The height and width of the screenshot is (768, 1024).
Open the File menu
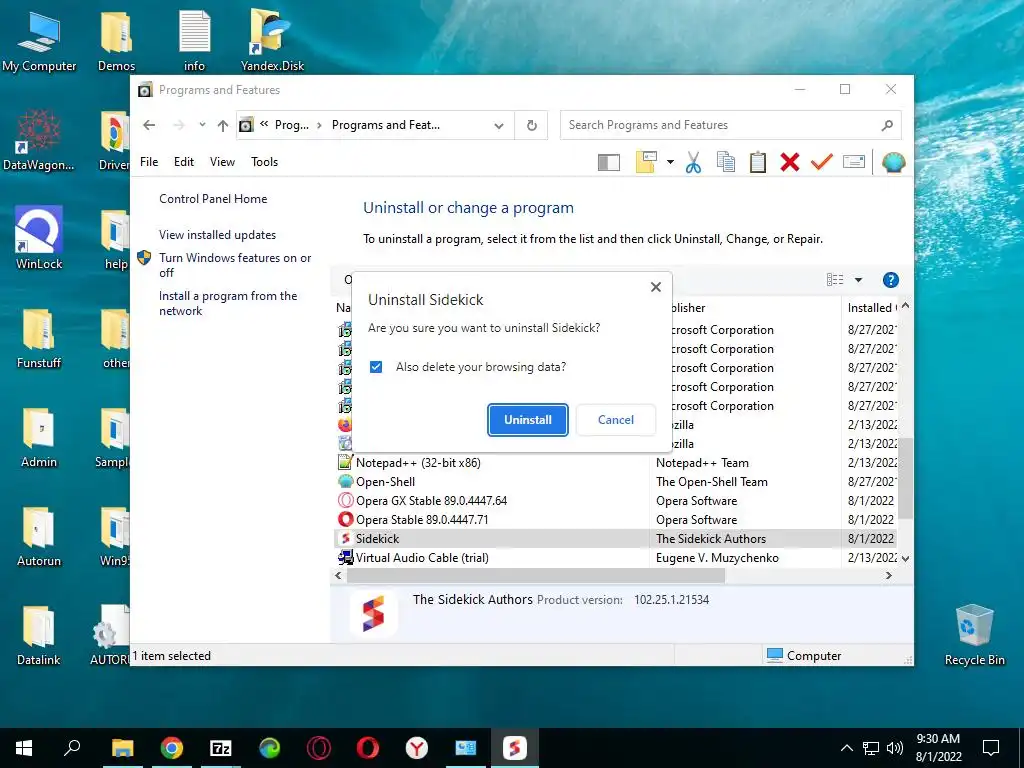tap(149, 162)
